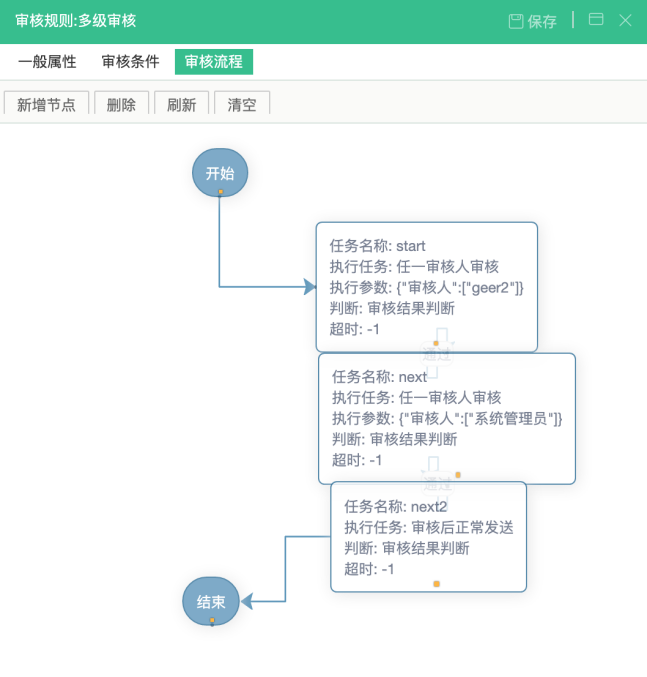Click the orange anchor below 开始 node
Screen dimensions: 647x677
(220, 191)
